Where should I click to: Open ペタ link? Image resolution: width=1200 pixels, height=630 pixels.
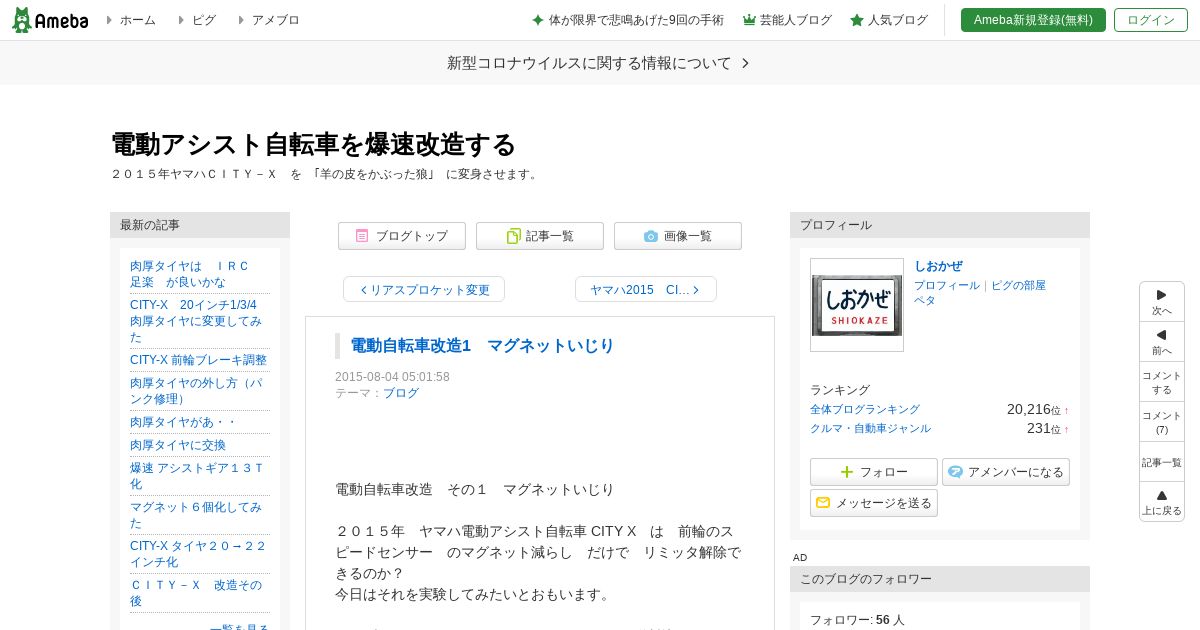tap(925, 300)
